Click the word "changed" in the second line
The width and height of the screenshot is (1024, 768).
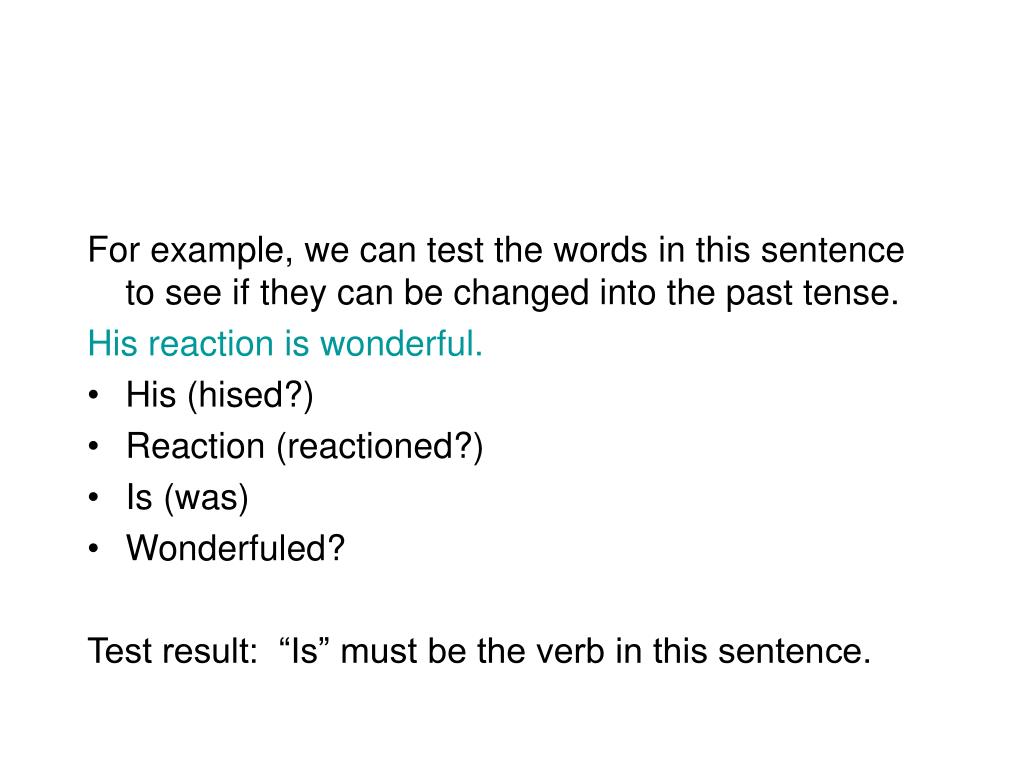point(521,293)
